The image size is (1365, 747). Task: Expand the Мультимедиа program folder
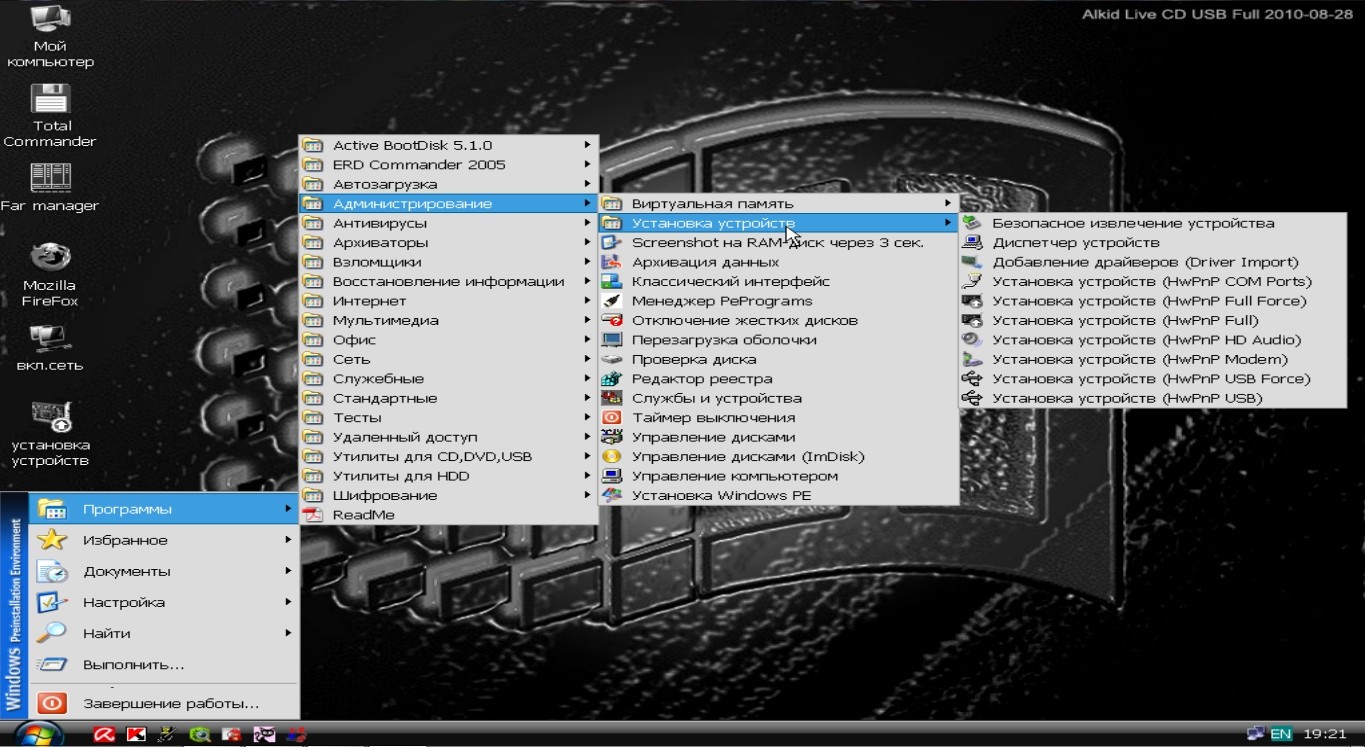449,321
